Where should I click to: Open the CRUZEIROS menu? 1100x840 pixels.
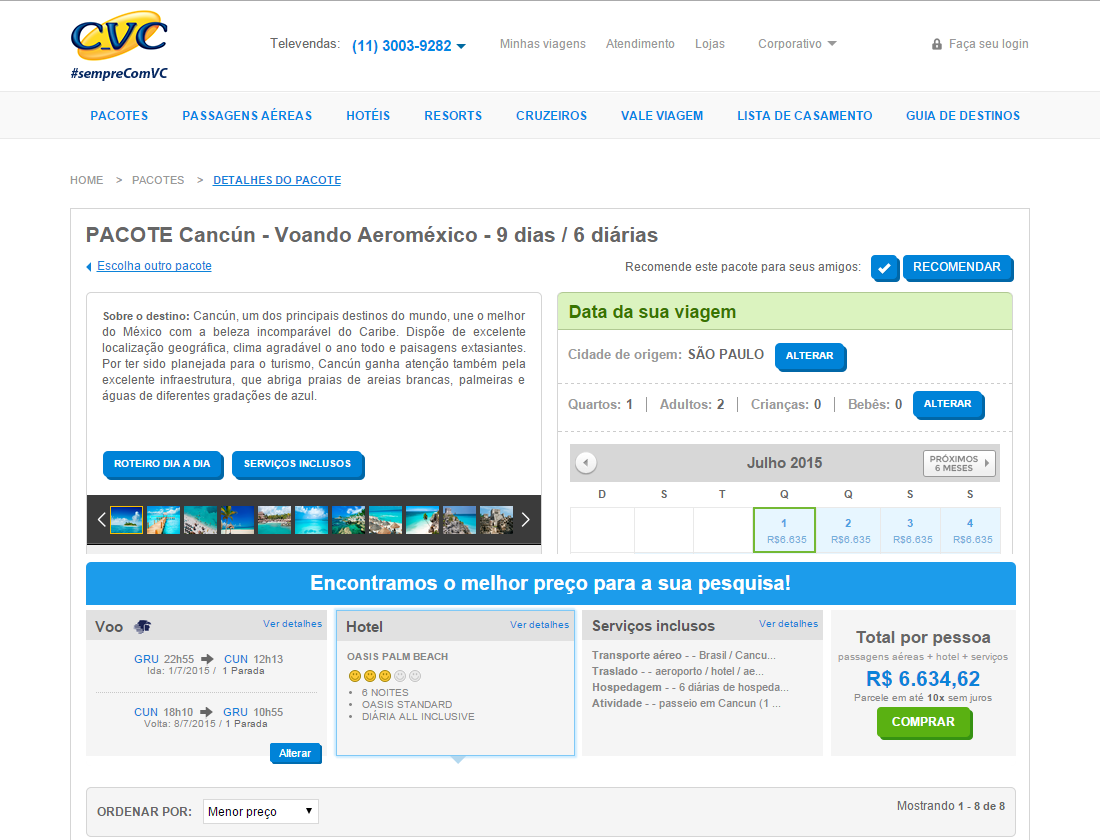pyautogui.click(x=551, y=116)
